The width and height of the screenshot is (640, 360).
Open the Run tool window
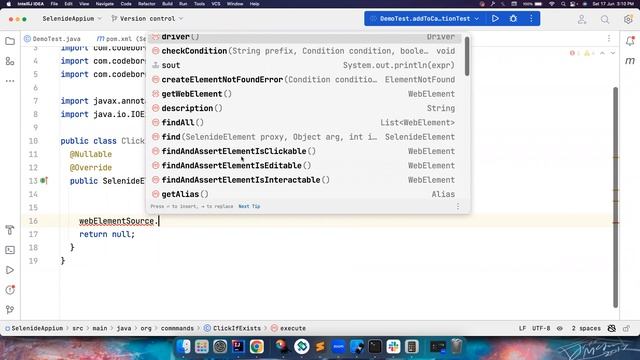[10, 270]
